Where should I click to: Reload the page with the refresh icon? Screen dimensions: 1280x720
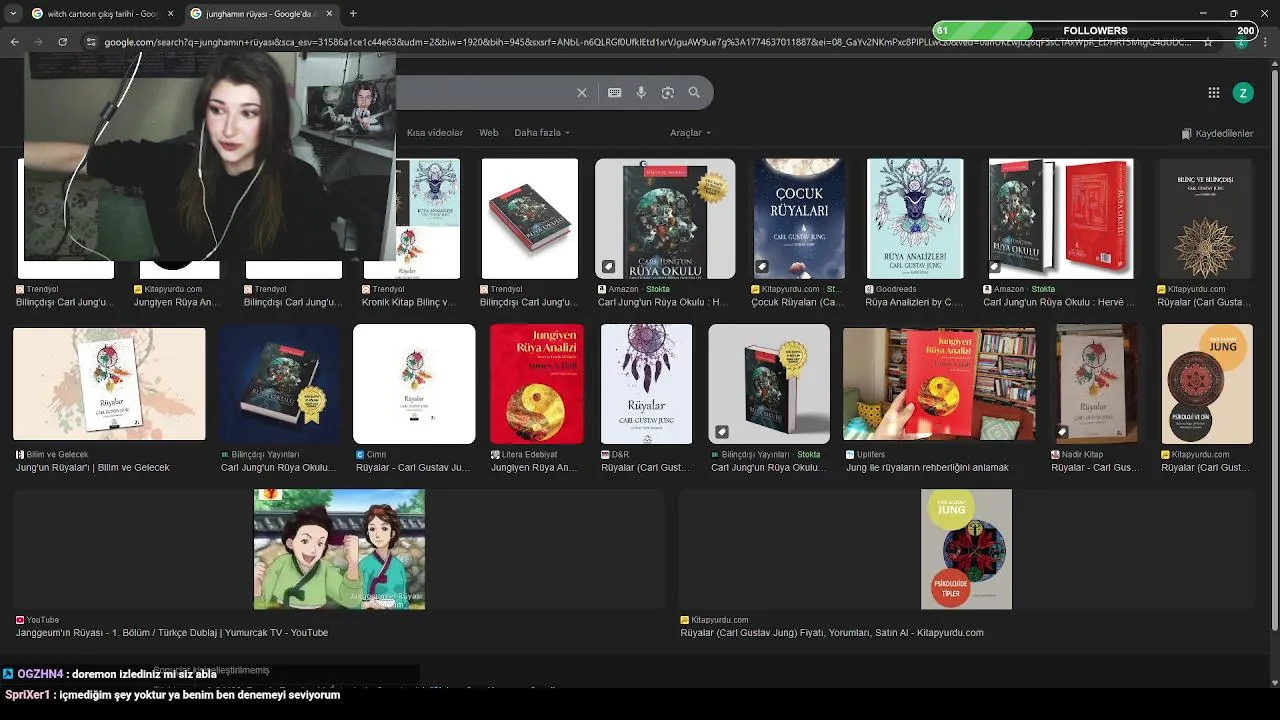coord(62,42)
